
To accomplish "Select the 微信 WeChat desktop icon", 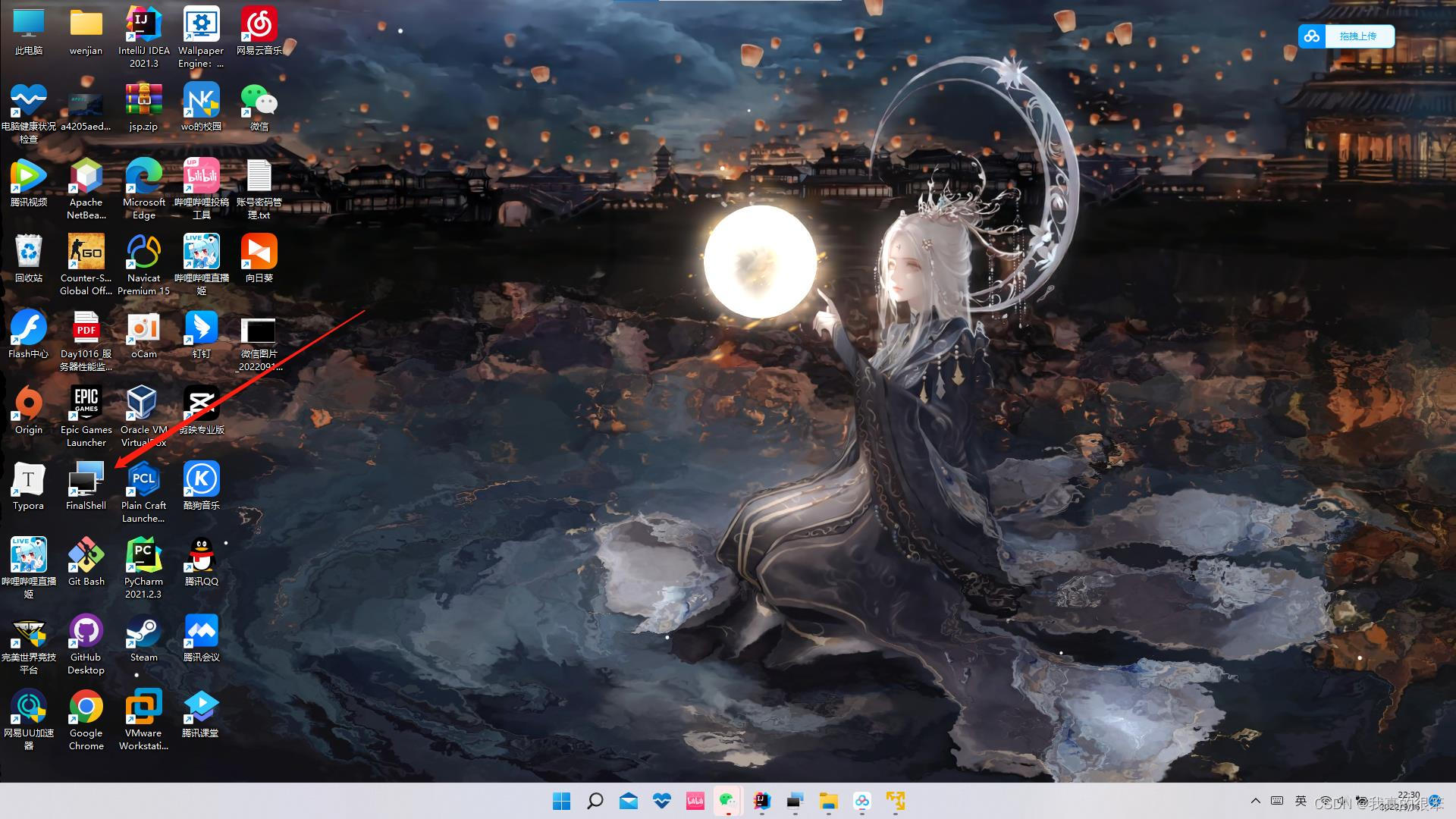I will pos(259,108).
